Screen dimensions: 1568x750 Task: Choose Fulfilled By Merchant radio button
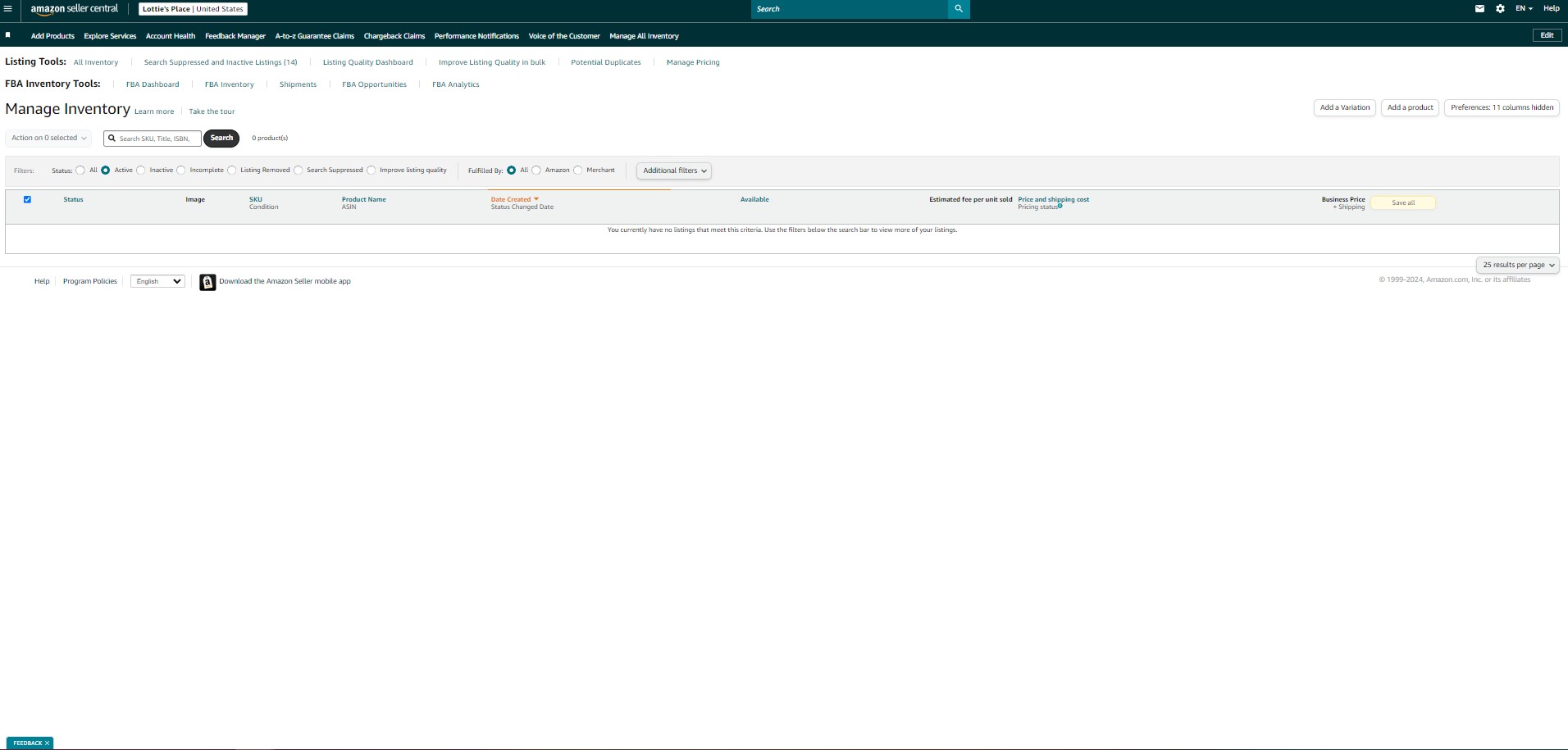pyautogui.click(x=578, y=170)
